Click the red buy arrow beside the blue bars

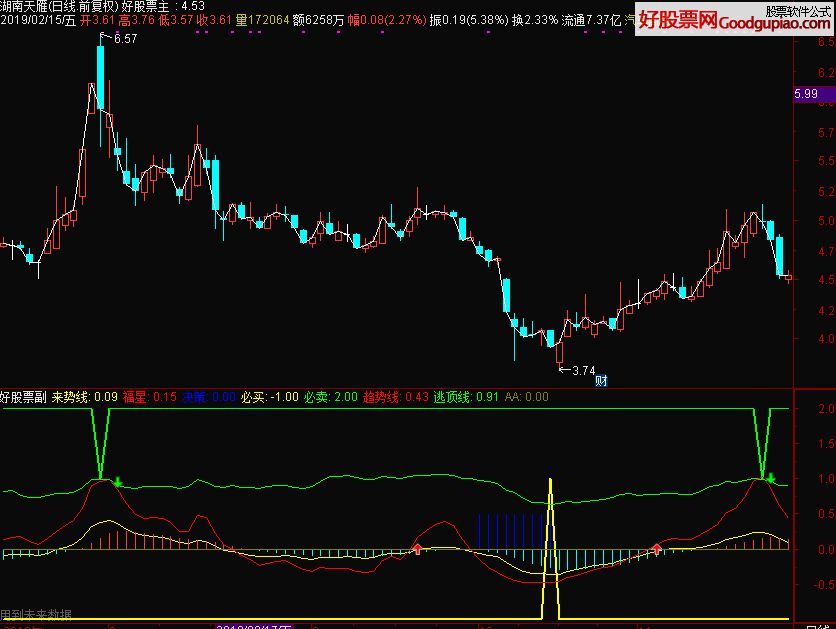[417, 549]
